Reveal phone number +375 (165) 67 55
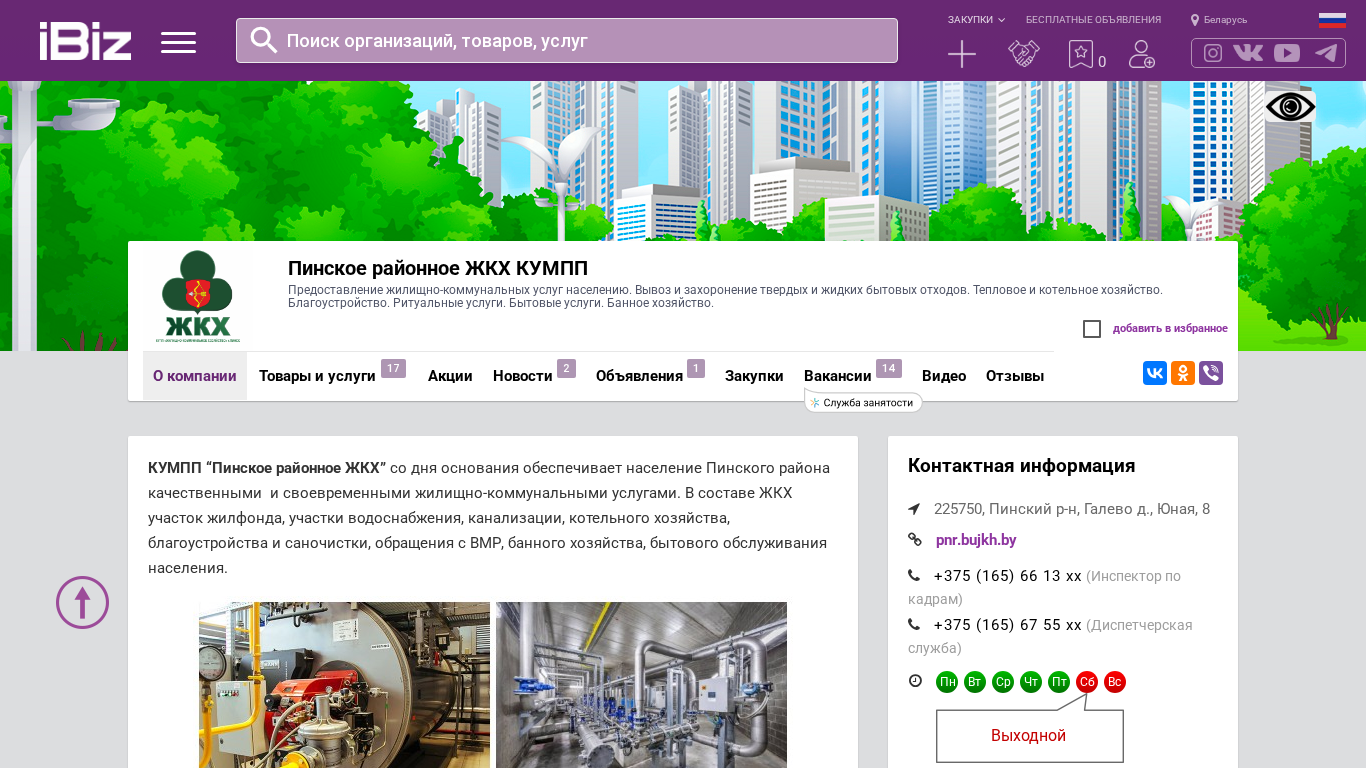This screenshot has height=768, width=1366. [1007, 625]
